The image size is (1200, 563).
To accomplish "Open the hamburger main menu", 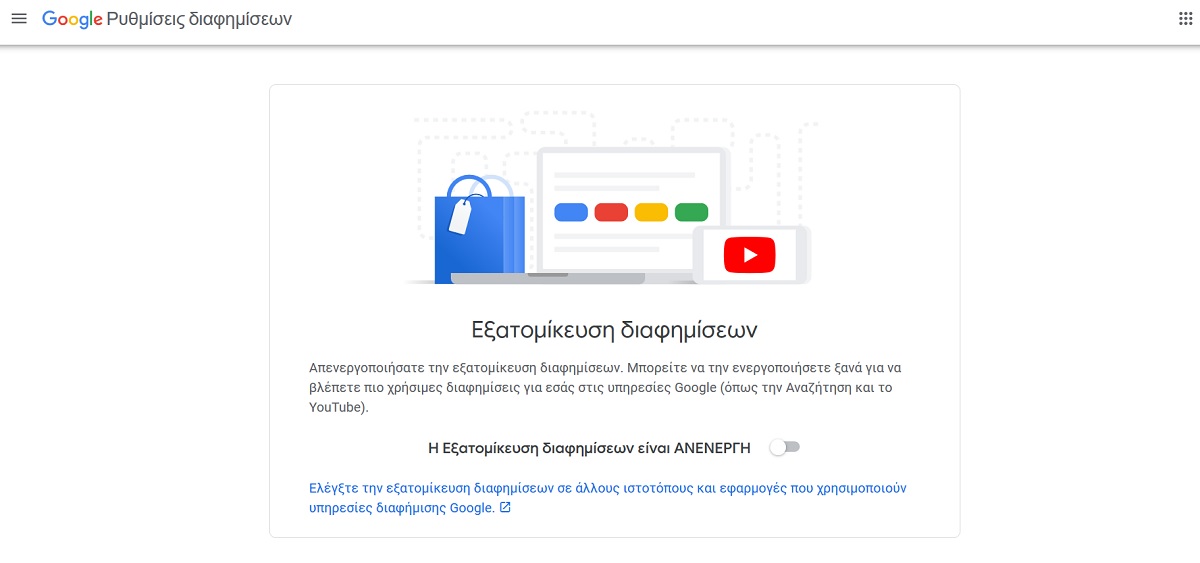I will (18, 19).
